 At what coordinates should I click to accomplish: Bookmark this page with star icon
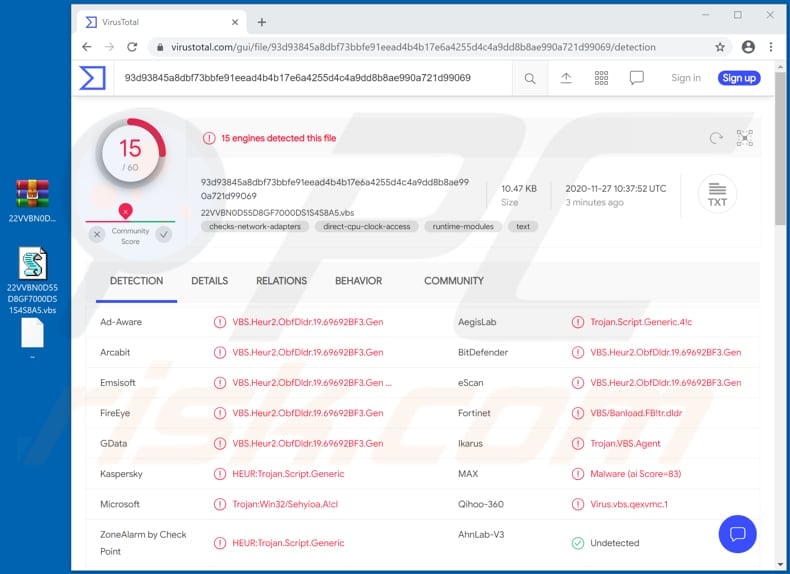tap(719, 47)
